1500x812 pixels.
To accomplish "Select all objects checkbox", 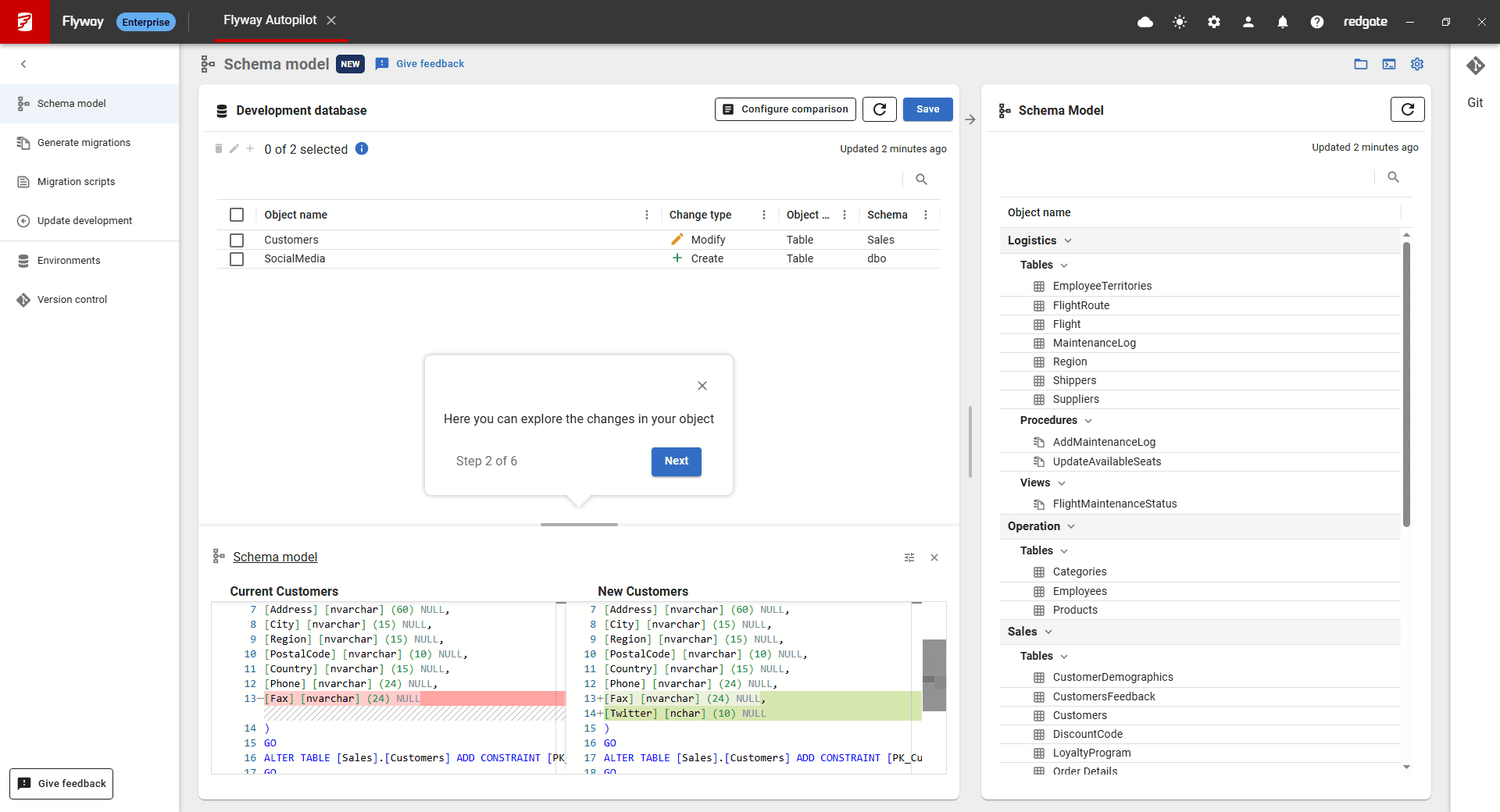I will (237, 215).
